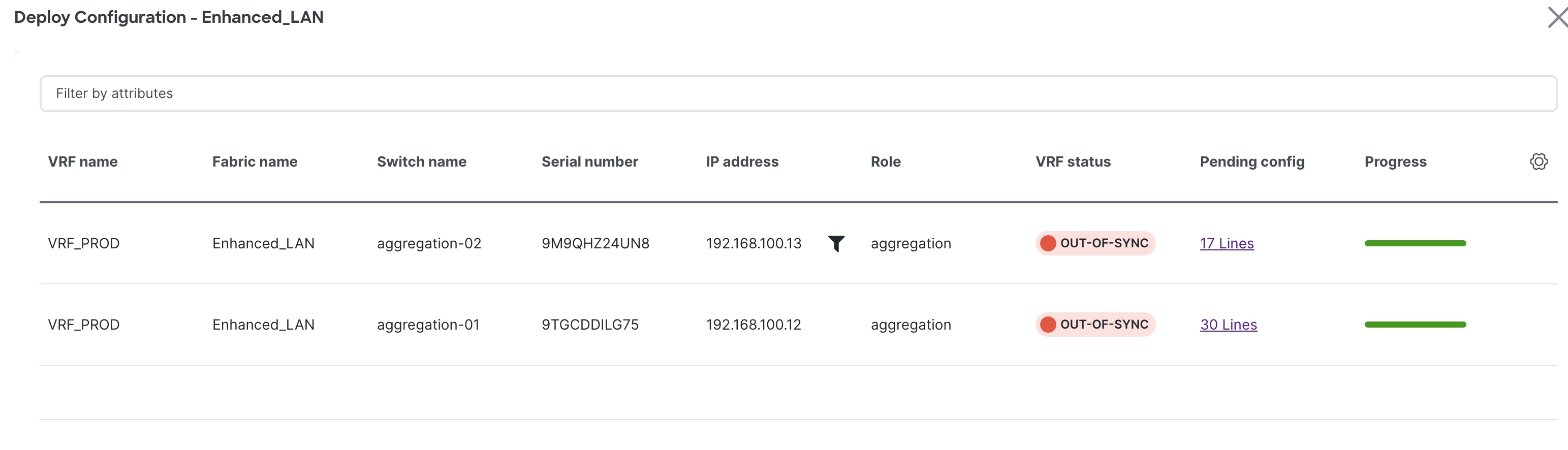Sort by the Switch name column header

421,162
